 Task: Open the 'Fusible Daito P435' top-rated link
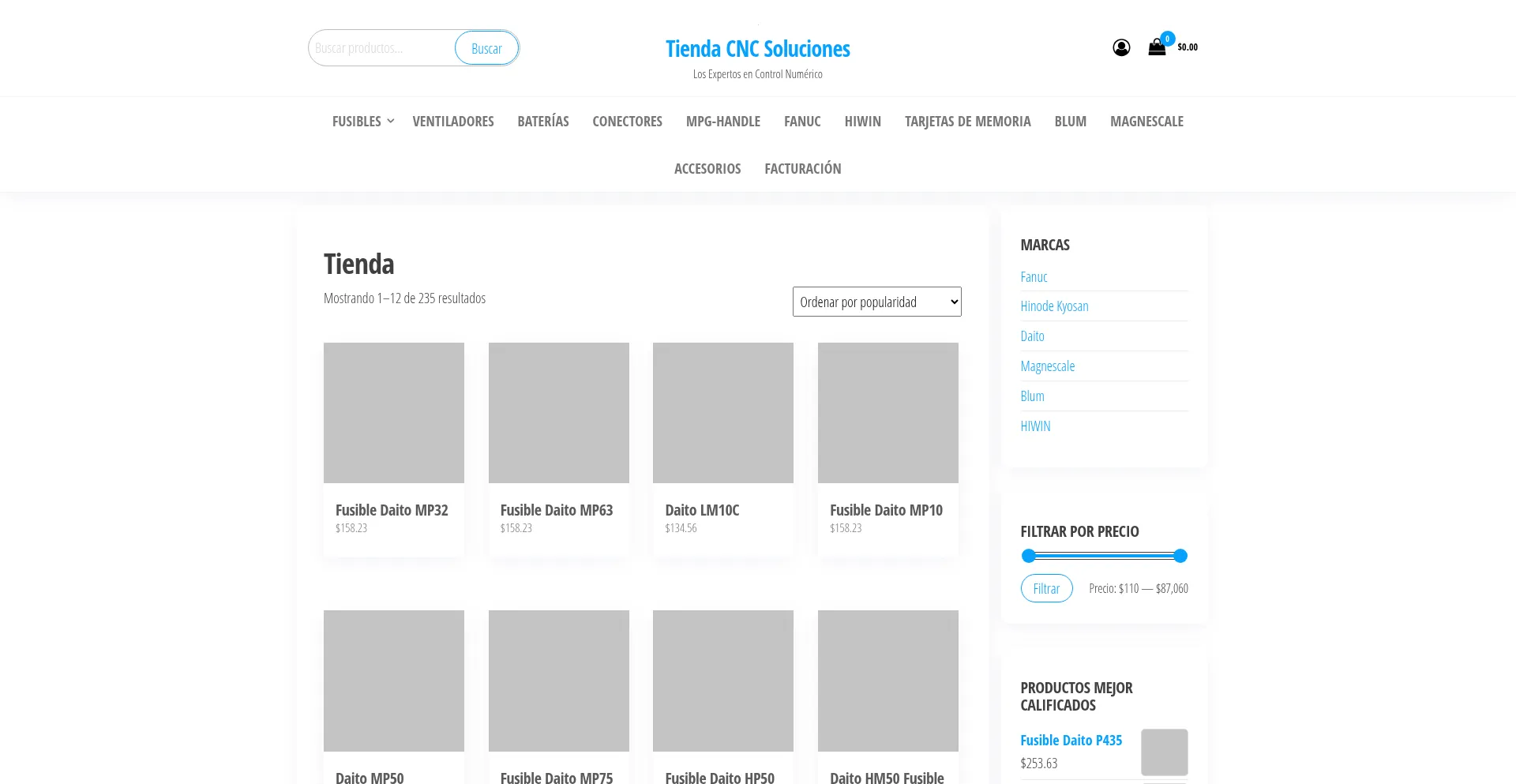click(x=1071, y=741)
